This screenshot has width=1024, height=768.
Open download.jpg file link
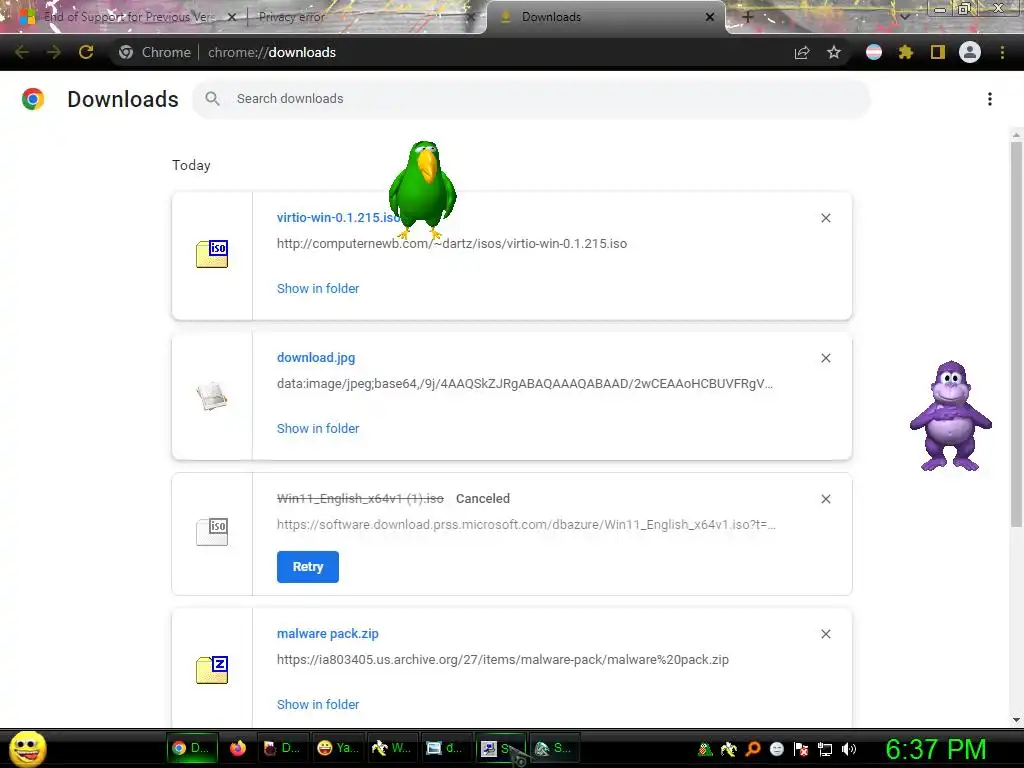pos(316,358)
